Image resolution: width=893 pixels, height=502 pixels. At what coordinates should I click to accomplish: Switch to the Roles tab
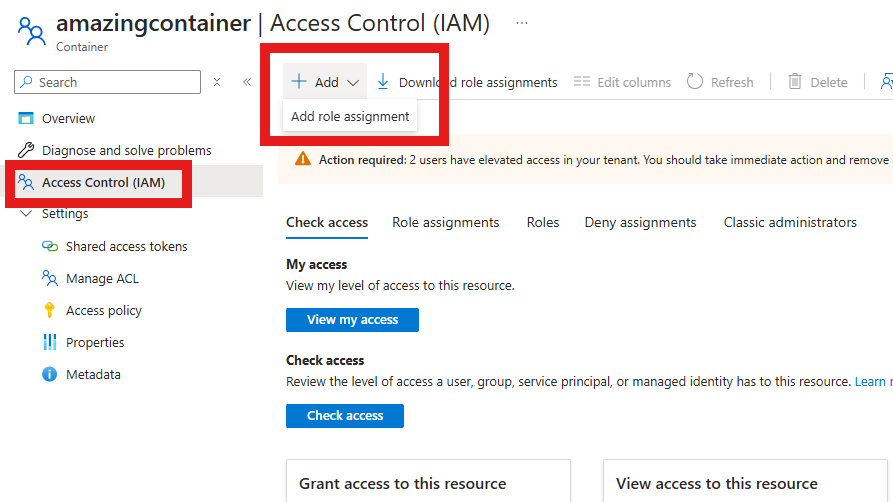coord(543,222)
